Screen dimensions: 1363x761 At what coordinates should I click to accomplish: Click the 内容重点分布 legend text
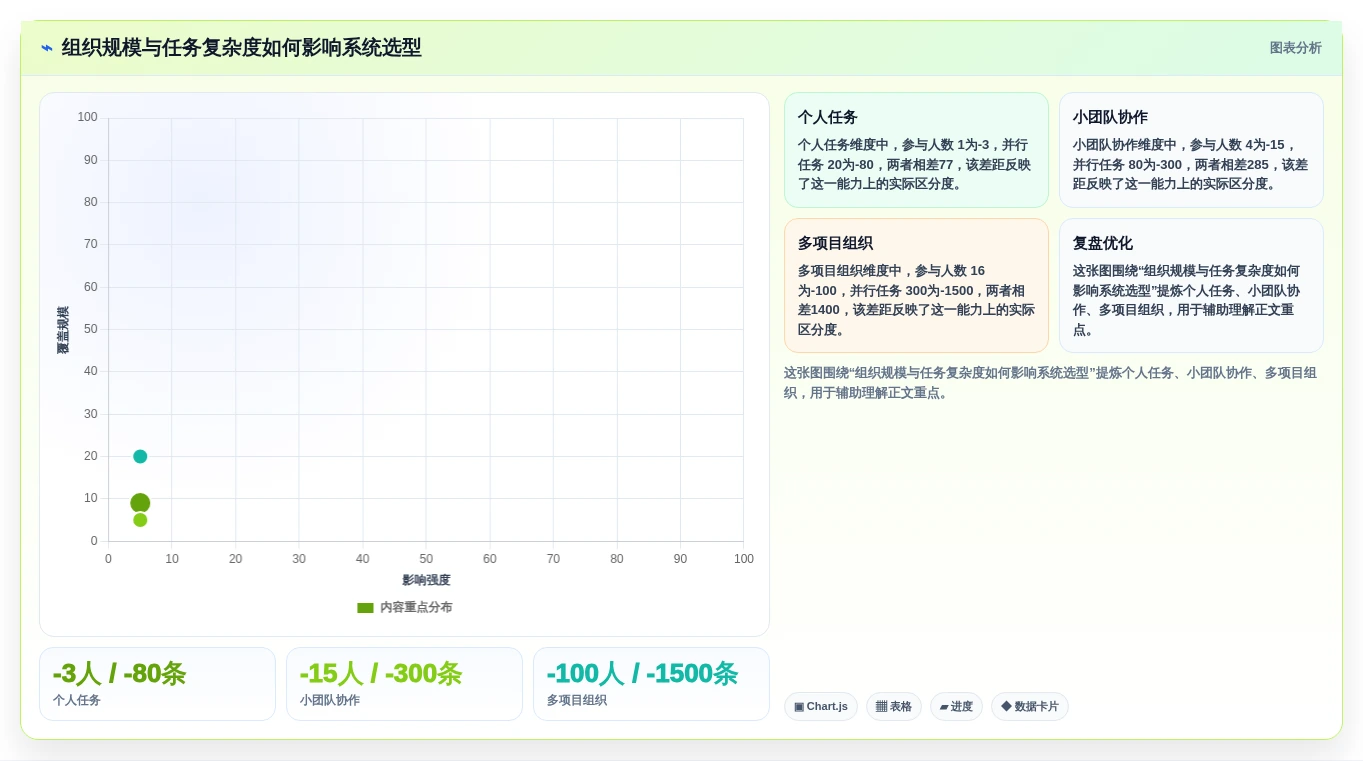point(416,608)
